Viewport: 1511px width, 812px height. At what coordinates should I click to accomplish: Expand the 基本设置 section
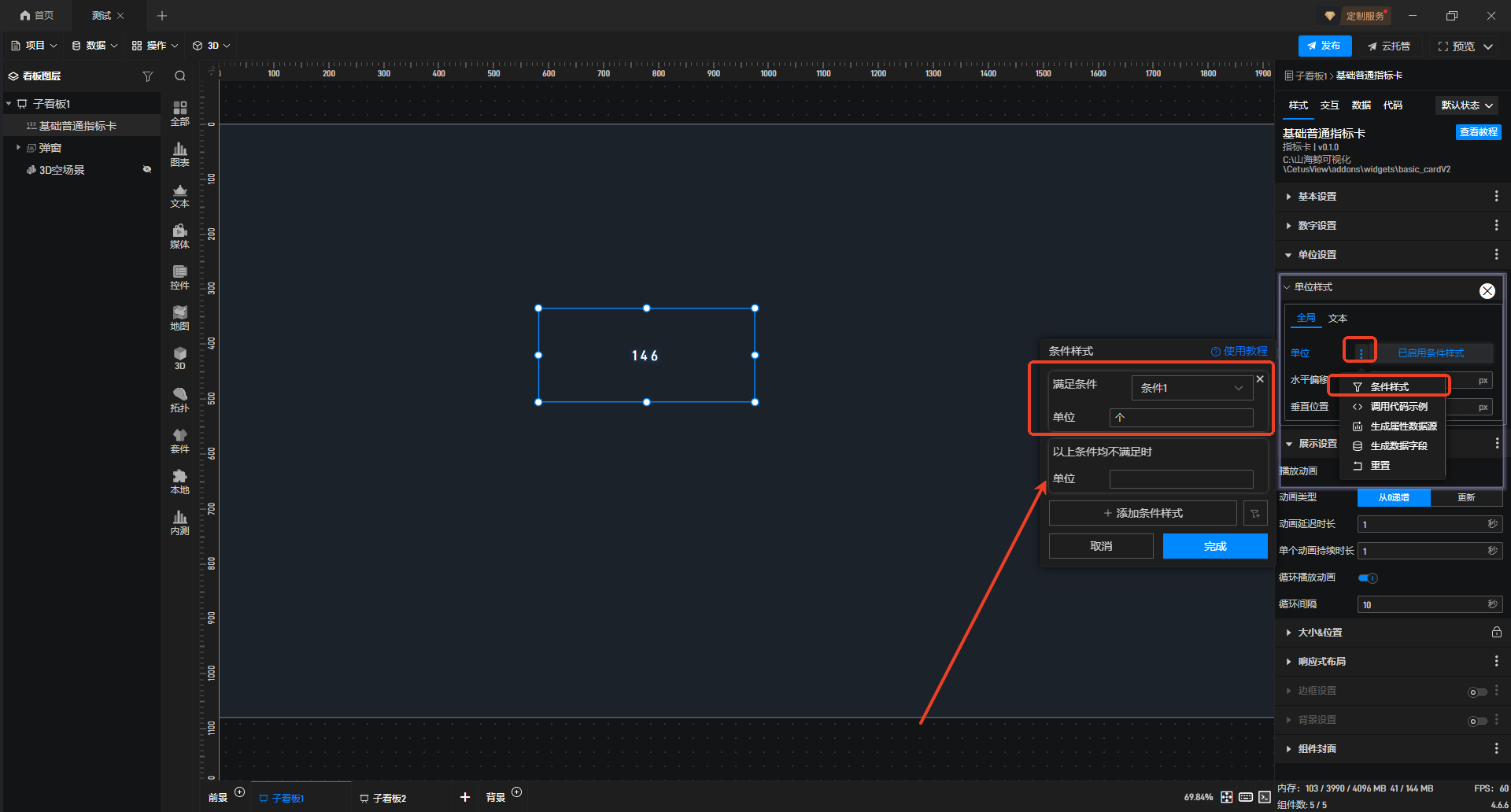1317,197
